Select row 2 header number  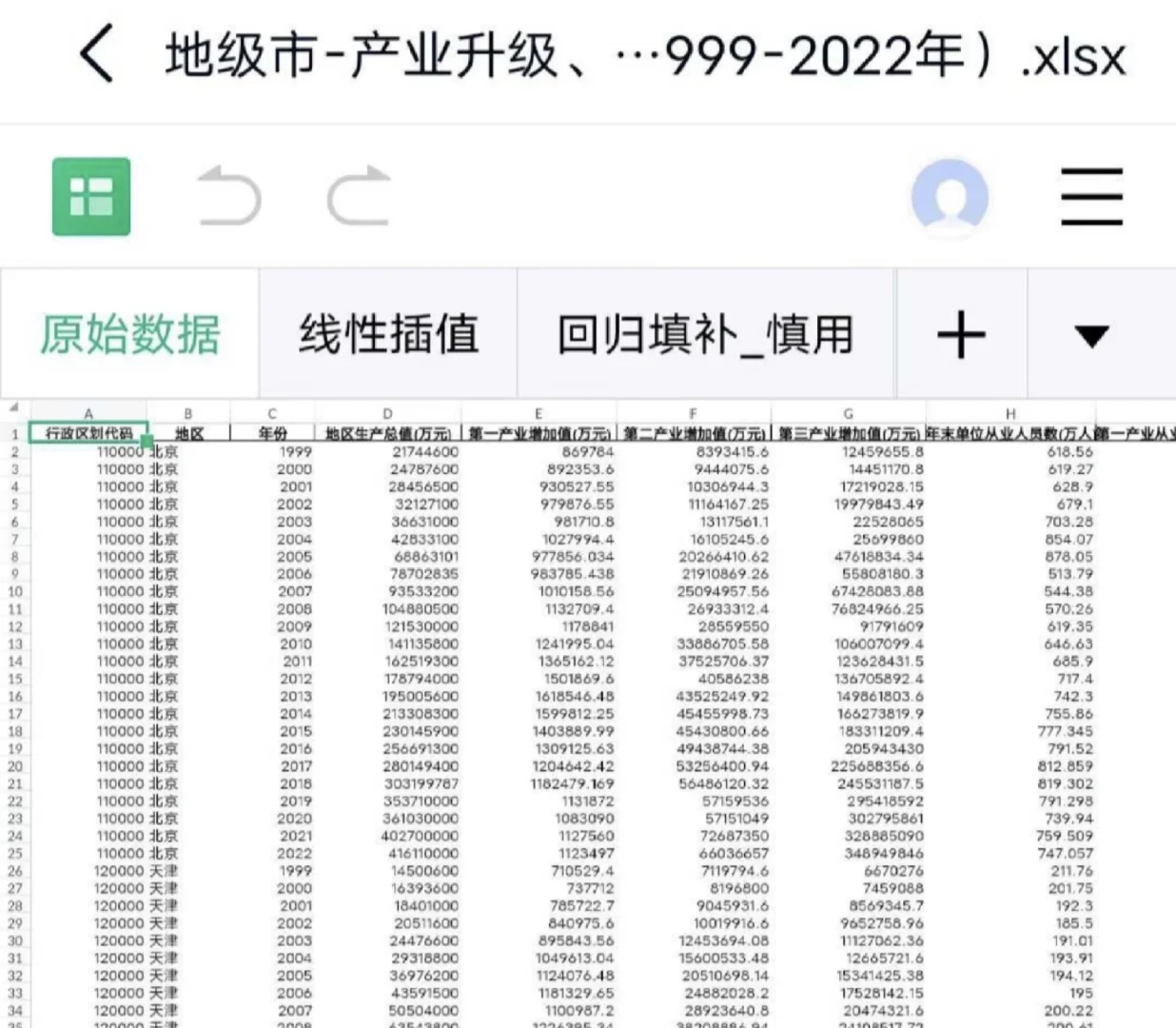(x=14, y=451)
